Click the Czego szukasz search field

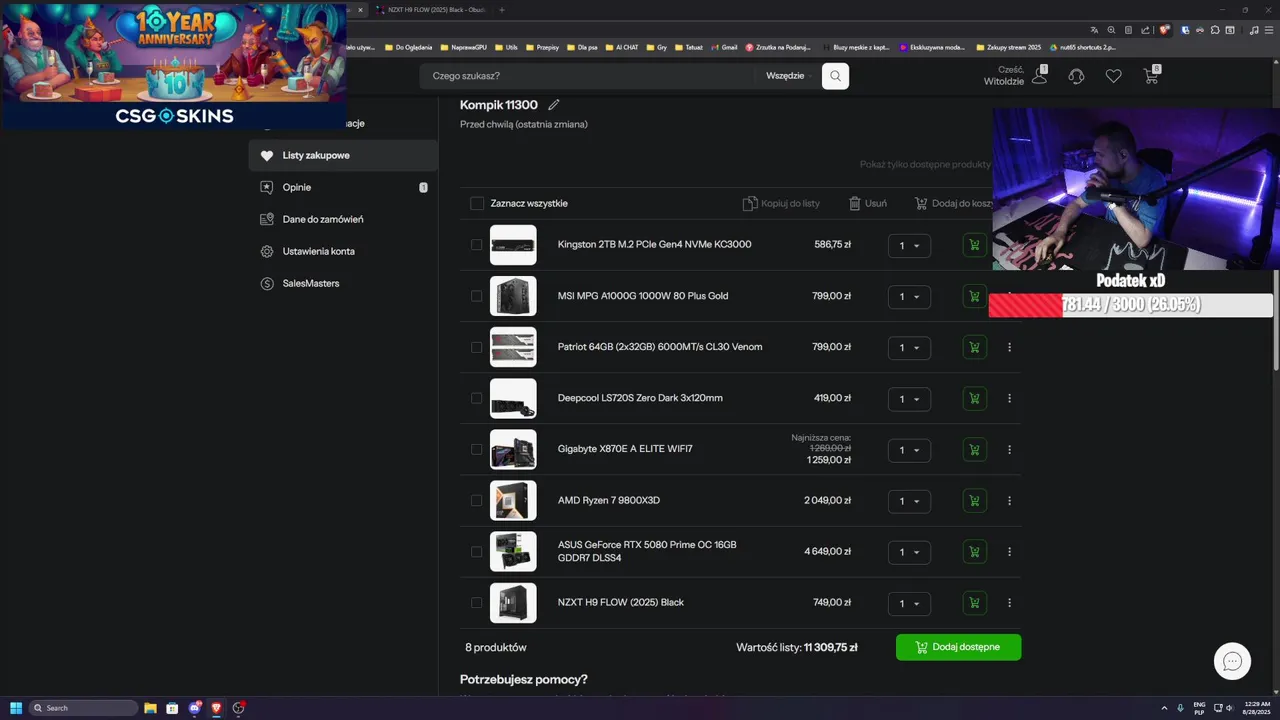(590, 76)
